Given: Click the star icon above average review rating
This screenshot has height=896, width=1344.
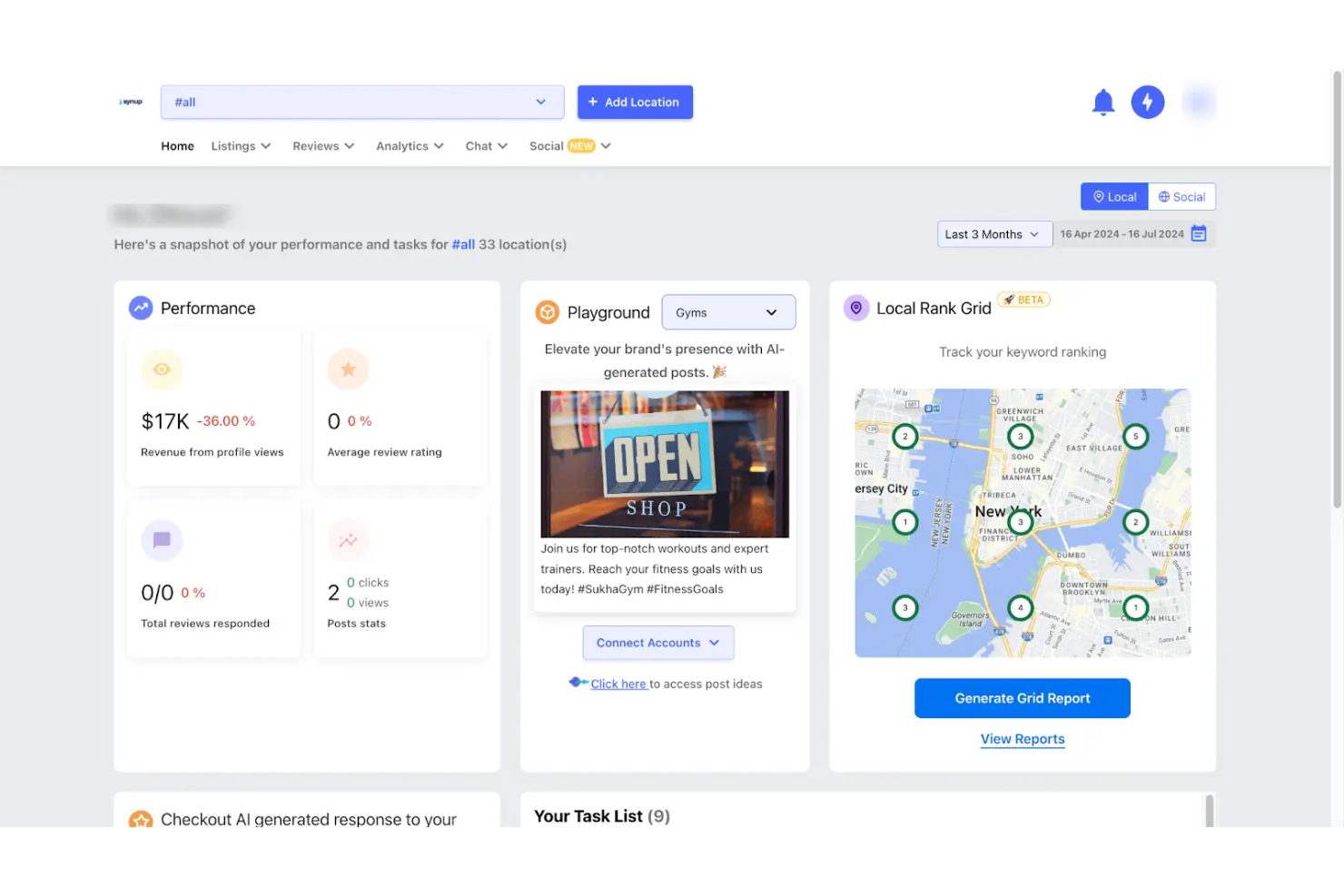Looking at the screenshot, I should coord(348,369).
